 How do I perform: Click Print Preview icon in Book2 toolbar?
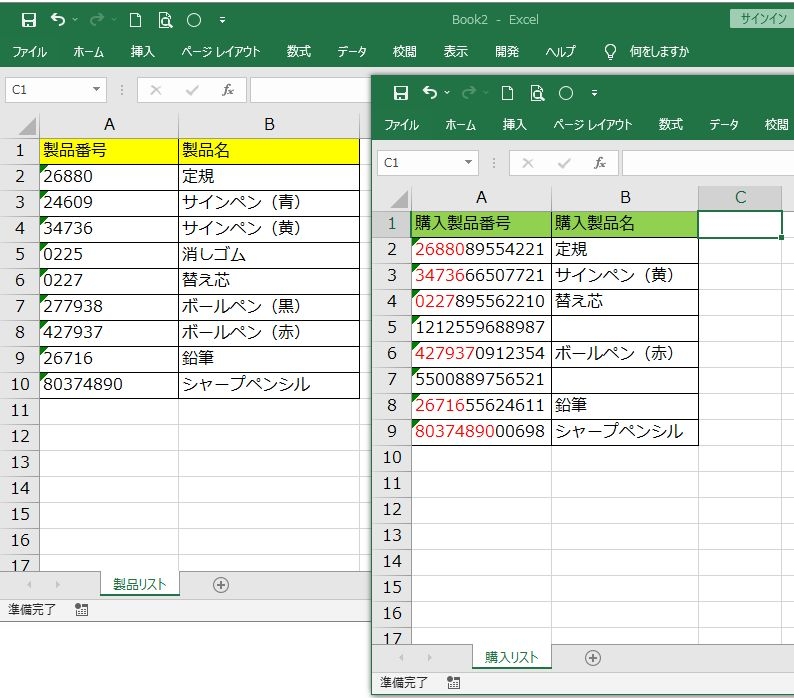click(164, 20)
